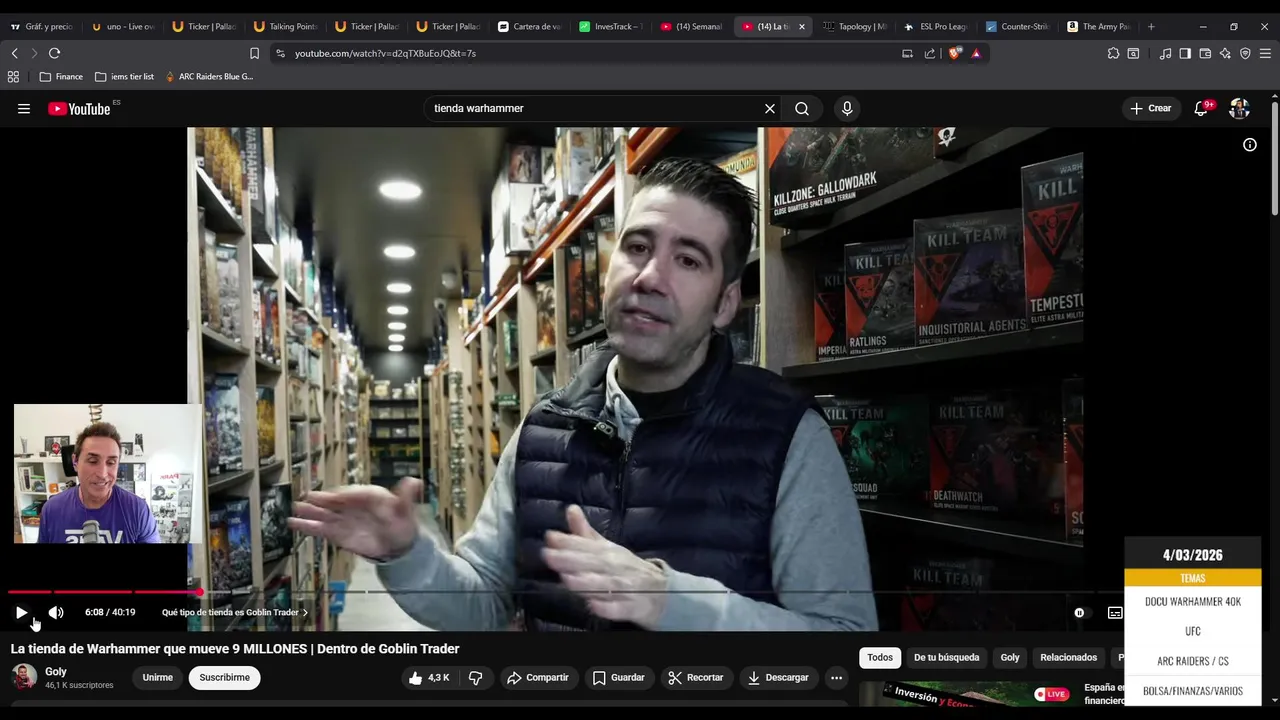1280x720 pixels.
Task: Expand chapter Qué tipo de tienda es Goblin Trader
Action: click(x=235, y=612)
